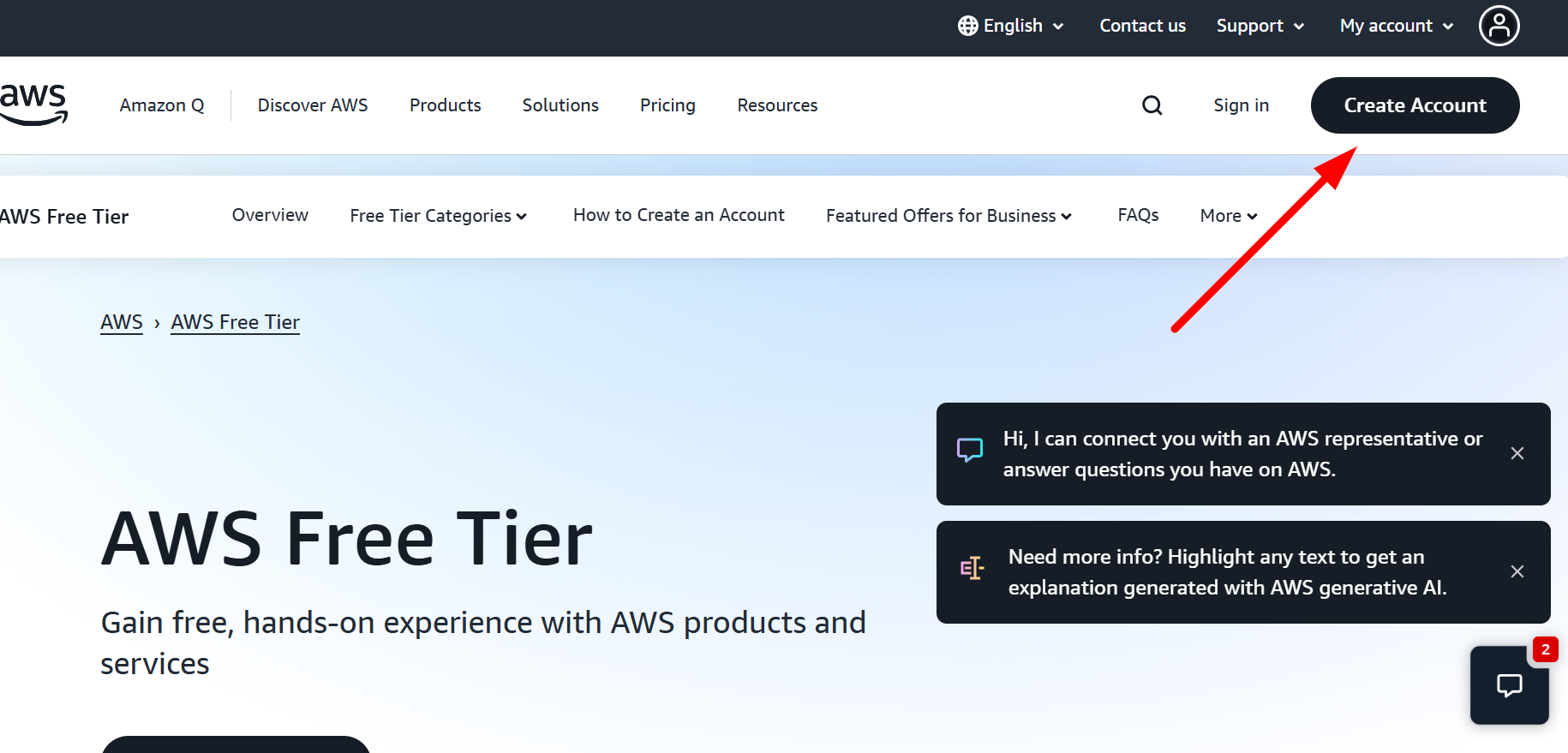Open the Amazon Q menu item
The width and height of the screenshot is (1568, 753).
coord(162,105)
